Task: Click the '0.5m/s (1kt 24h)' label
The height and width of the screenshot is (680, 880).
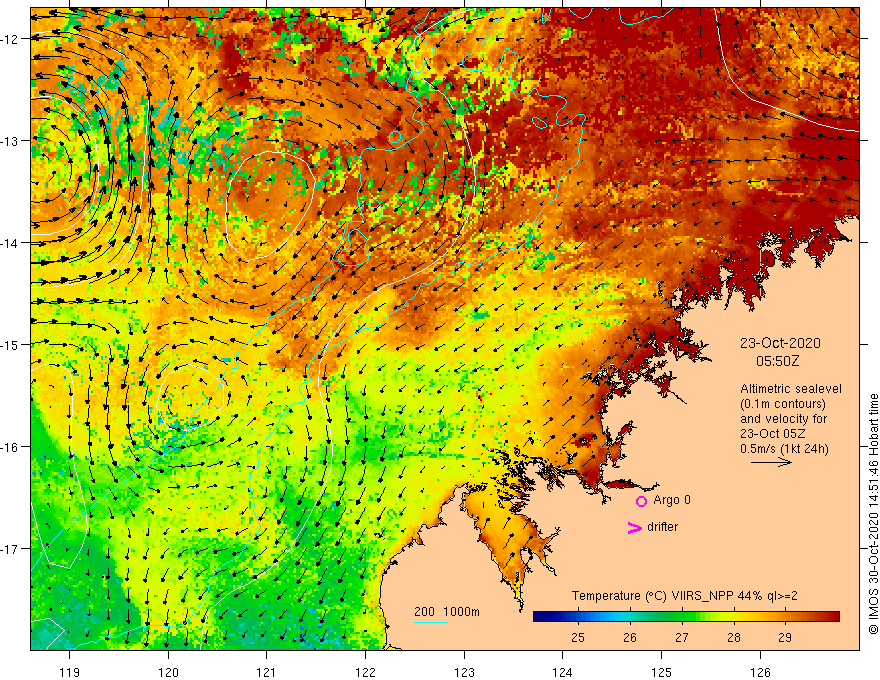Action: [784, 448]
